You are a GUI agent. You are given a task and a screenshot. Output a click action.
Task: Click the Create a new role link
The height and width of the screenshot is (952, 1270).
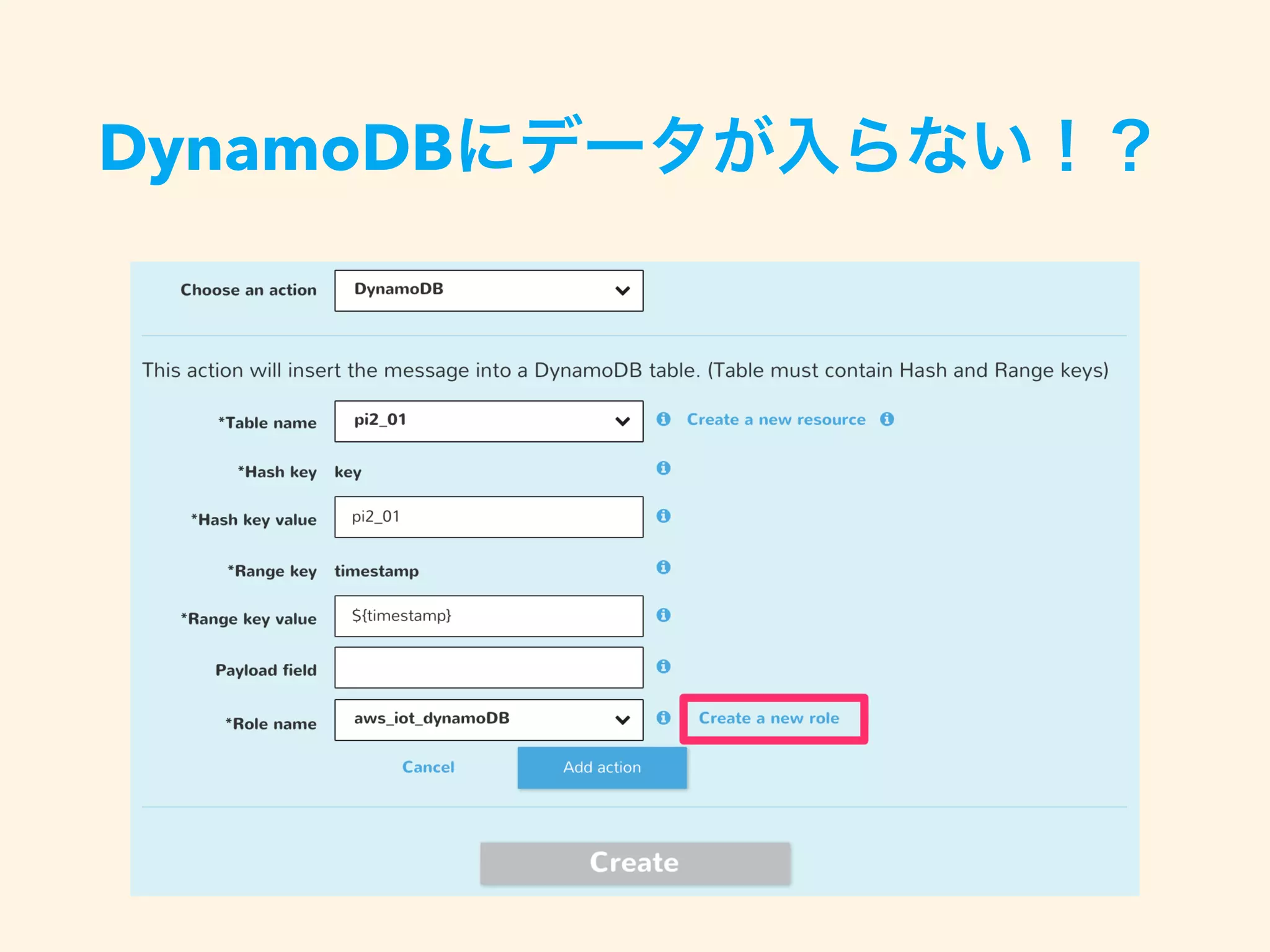point(769,718)
